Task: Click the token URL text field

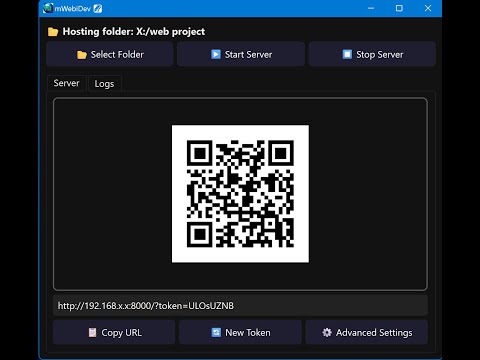Action: pos(240,305)
